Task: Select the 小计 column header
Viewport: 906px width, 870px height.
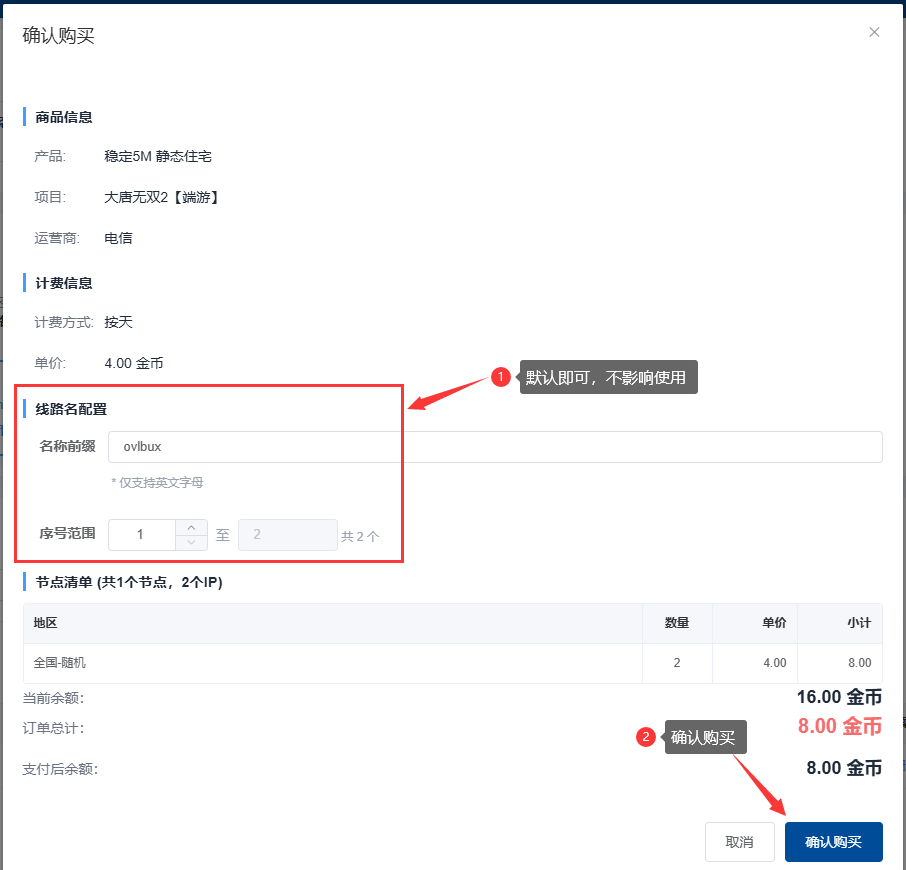Action: [858, 623]
